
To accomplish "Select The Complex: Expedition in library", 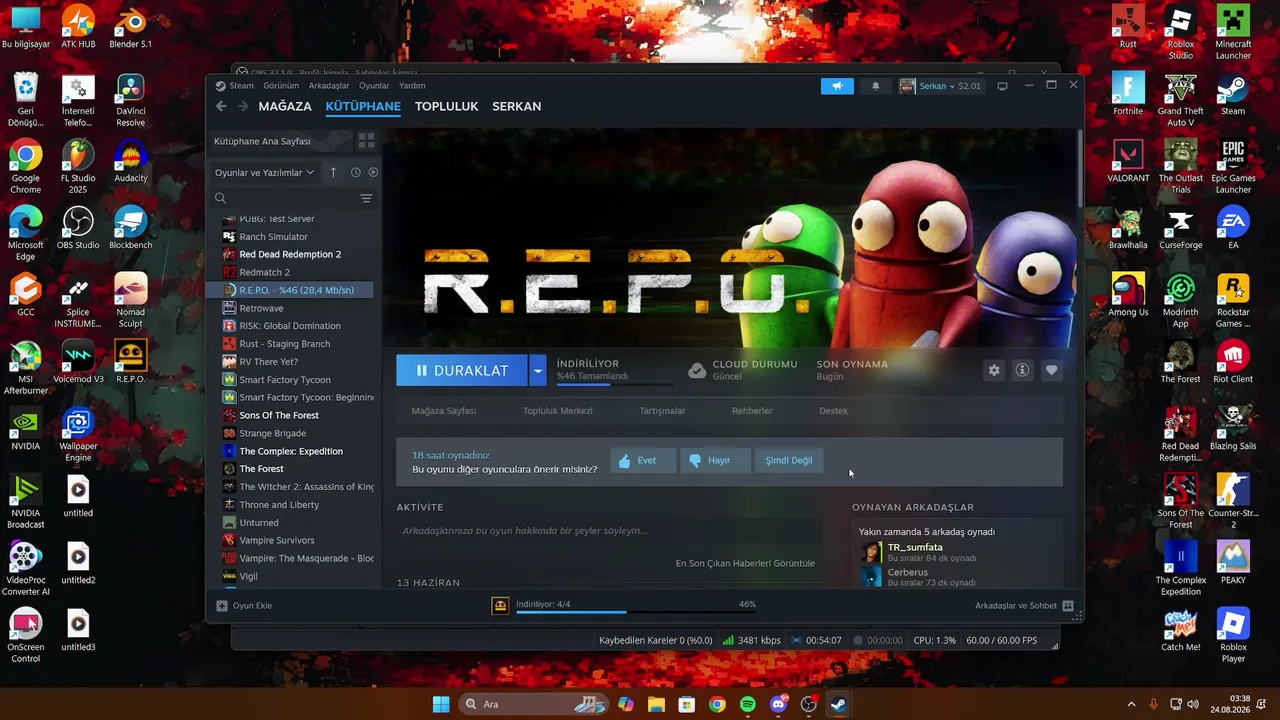I will tap(291, 451).
